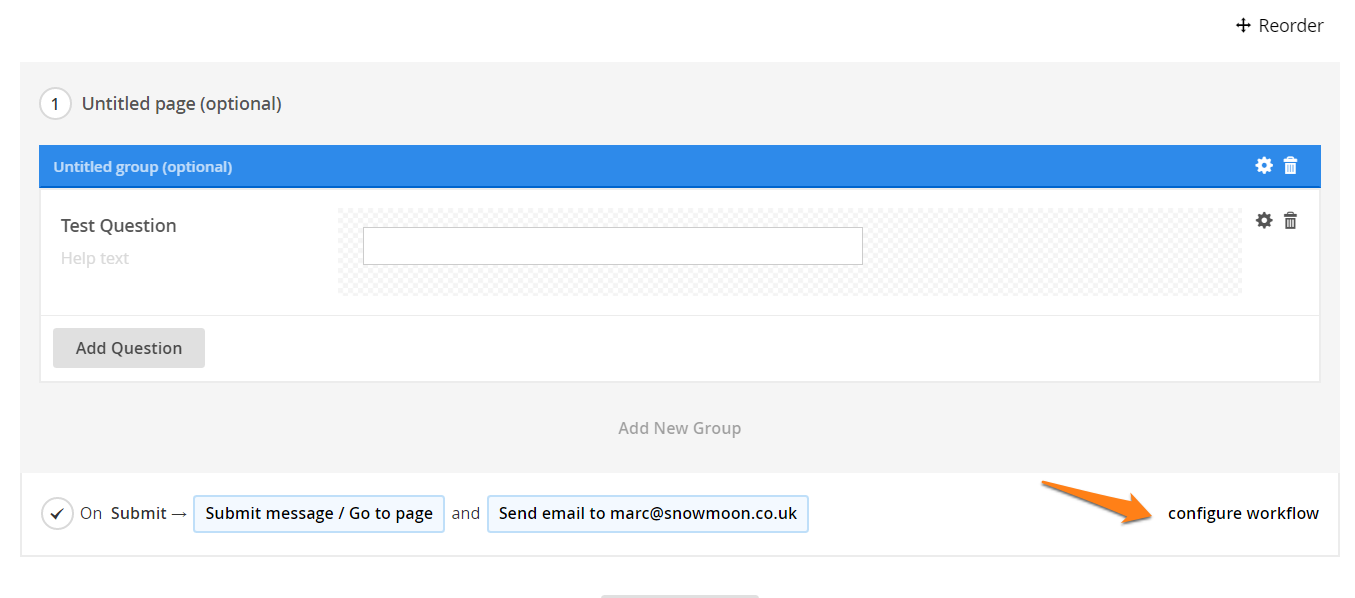Viewport: 1355px width, 598px height.
Task: Click the Test Question answer text field
Action: pos(612,246)
